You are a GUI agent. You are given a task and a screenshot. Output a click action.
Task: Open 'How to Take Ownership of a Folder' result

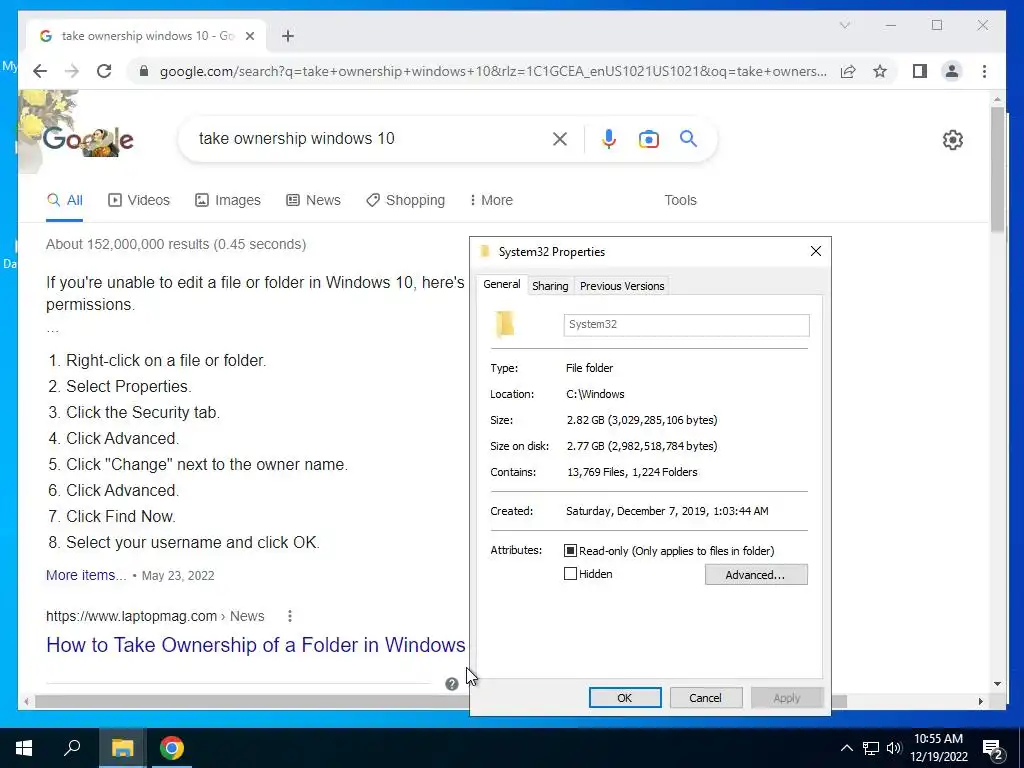click(x=255, y=645)
